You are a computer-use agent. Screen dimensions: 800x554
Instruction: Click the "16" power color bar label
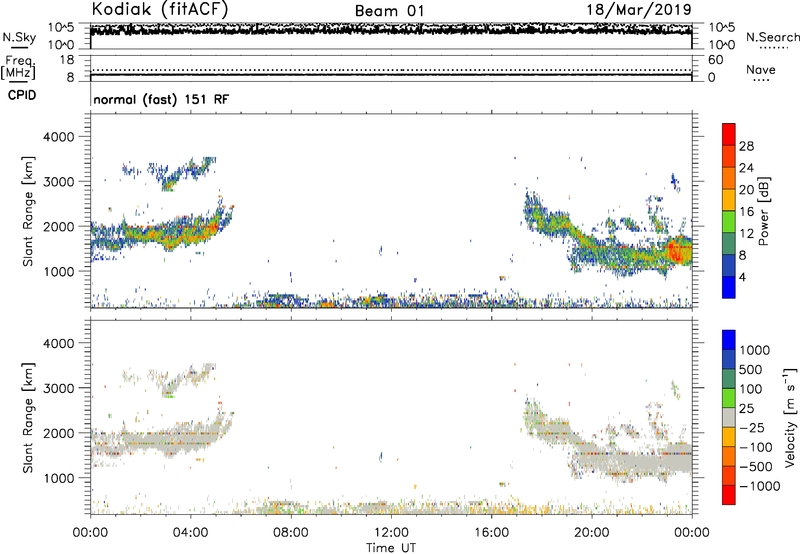746,212
